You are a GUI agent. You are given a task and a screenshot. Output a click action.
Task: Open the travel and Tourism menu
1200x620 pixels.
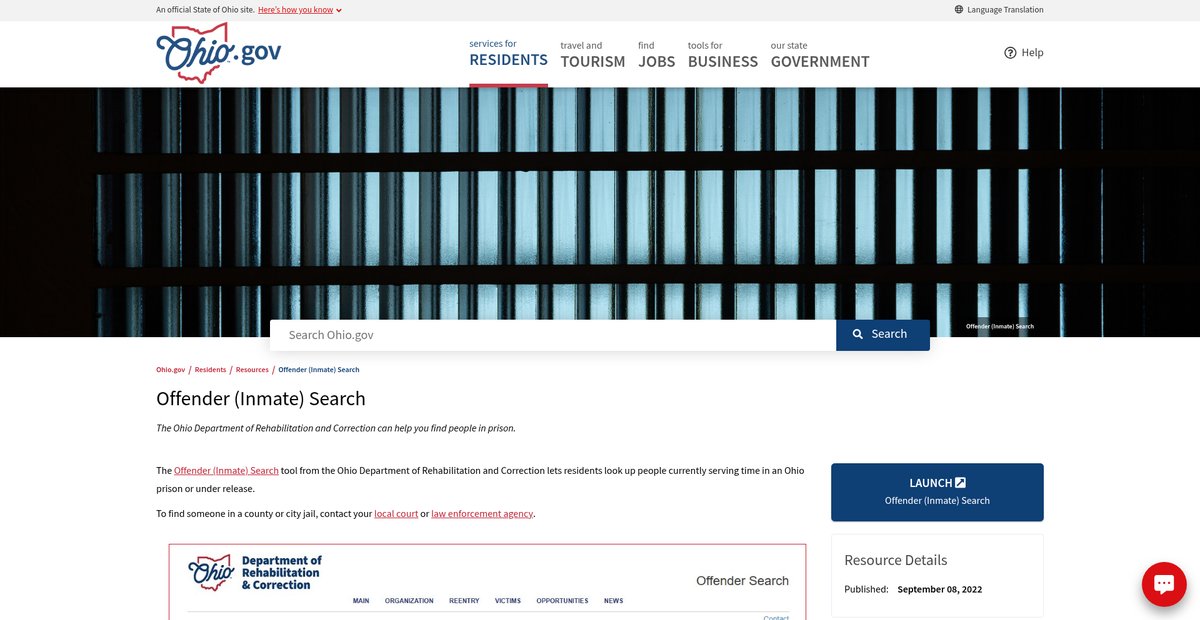point(592,54)
